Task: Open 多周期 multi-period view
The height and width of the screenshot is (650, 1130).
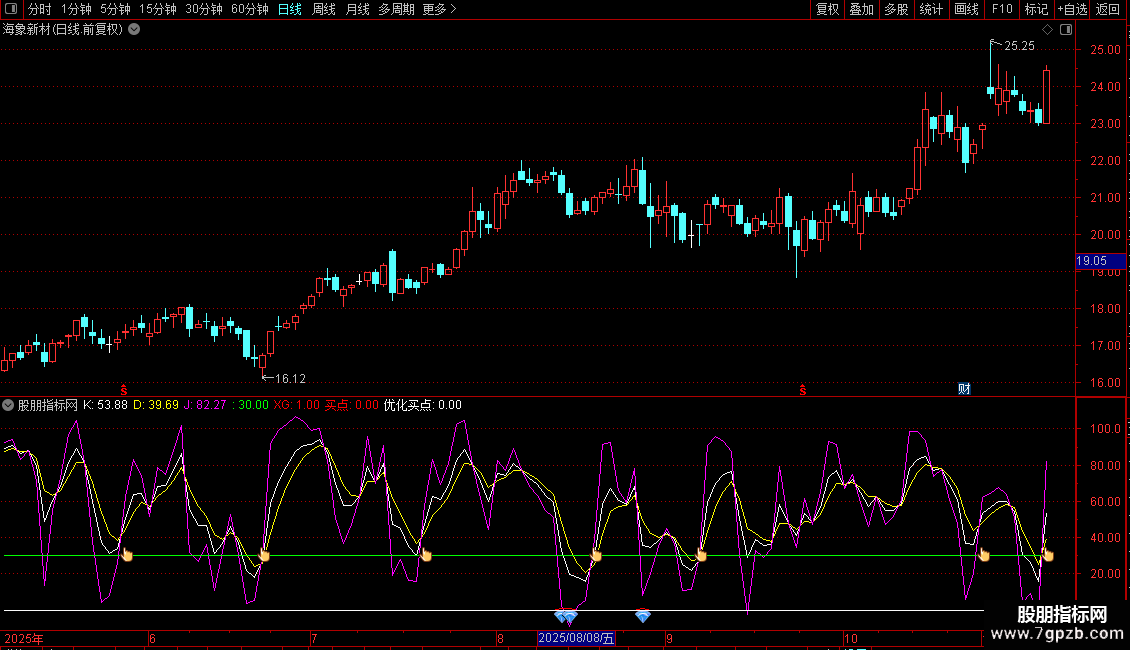Action: pos(396,9)
